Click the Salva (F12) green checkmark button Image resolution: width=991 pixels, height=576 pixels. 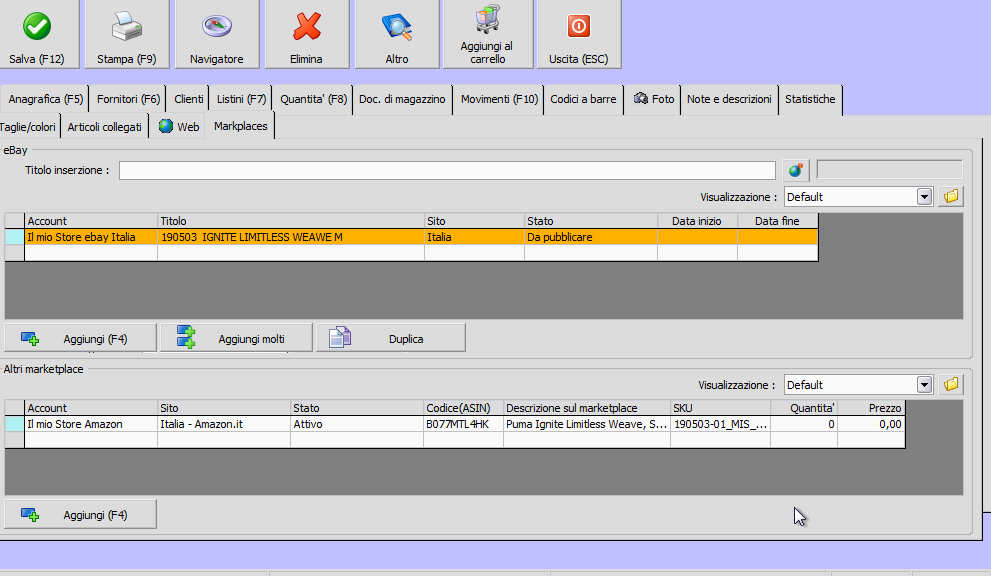pos(37,35)
